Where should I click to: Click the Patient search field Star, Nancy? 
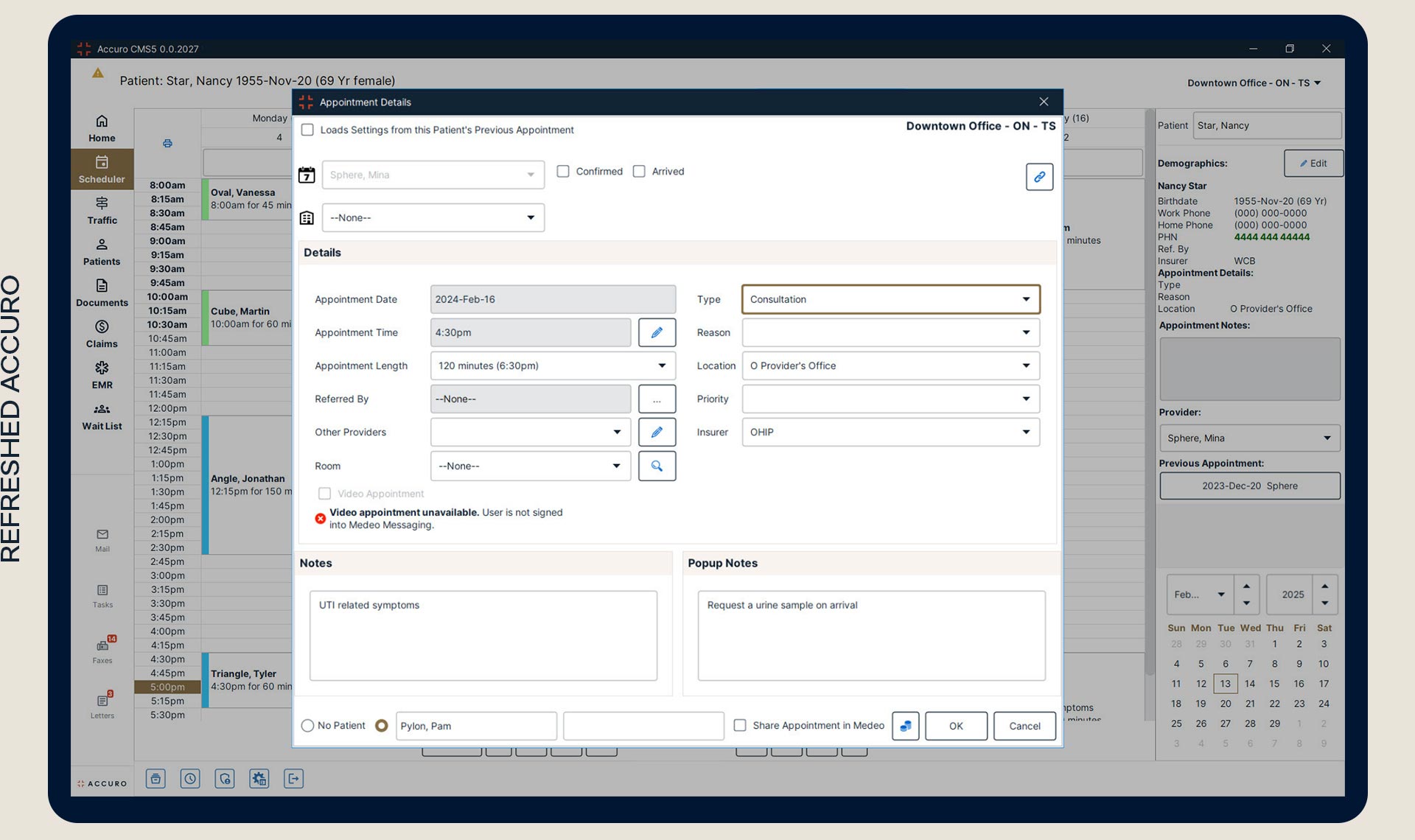(x=1267, y=125)
